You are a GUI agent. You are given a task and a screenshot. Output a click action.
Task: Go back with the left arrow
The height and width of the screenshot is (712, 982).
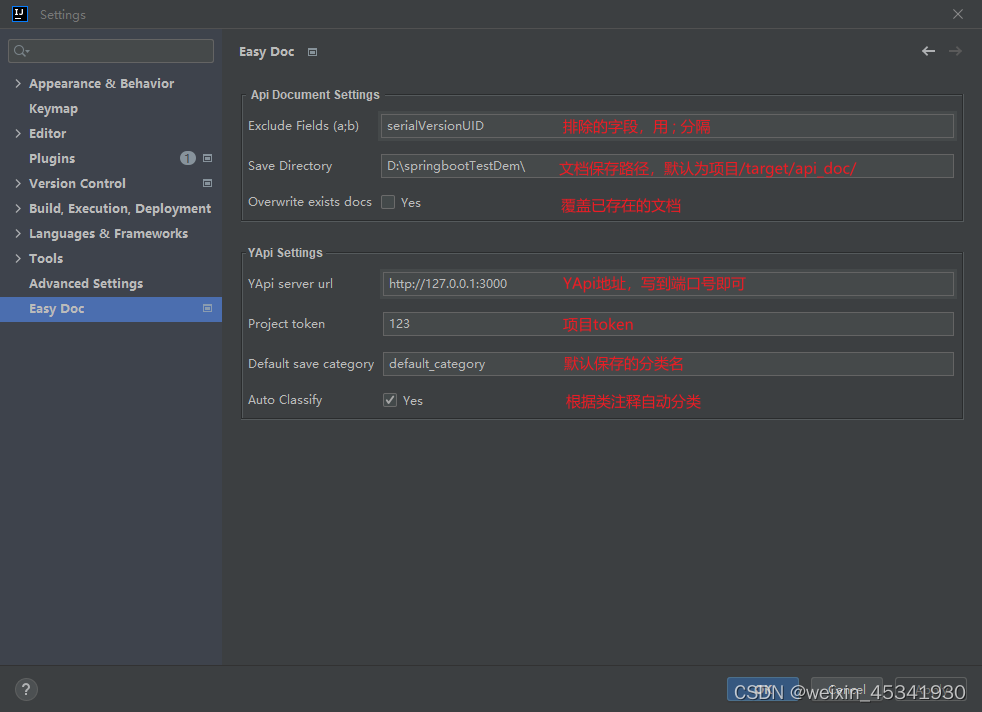pos(928,51)
